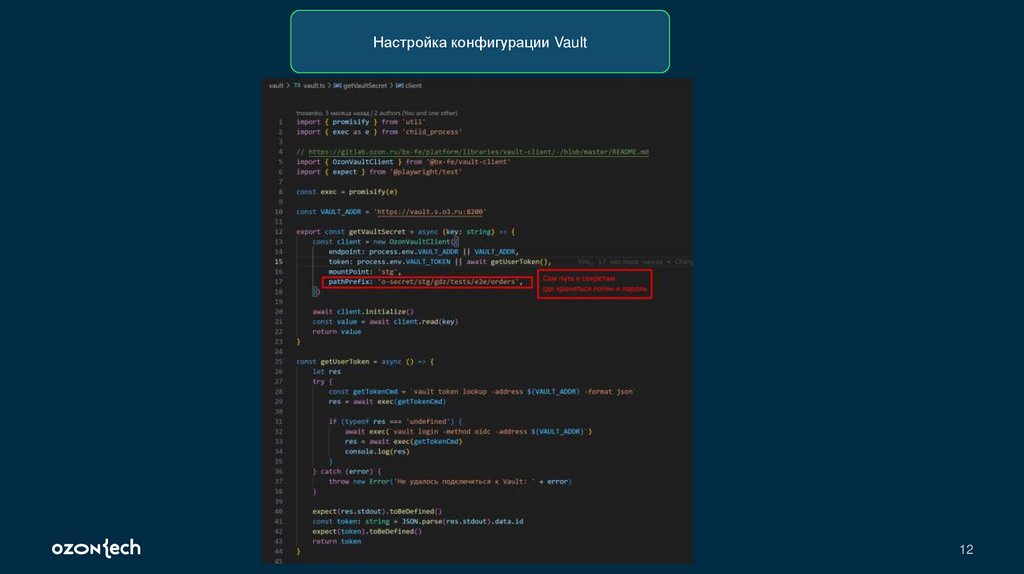1024x574 pixels.
Task: Click the slide number 12
Action: [967, 550]
